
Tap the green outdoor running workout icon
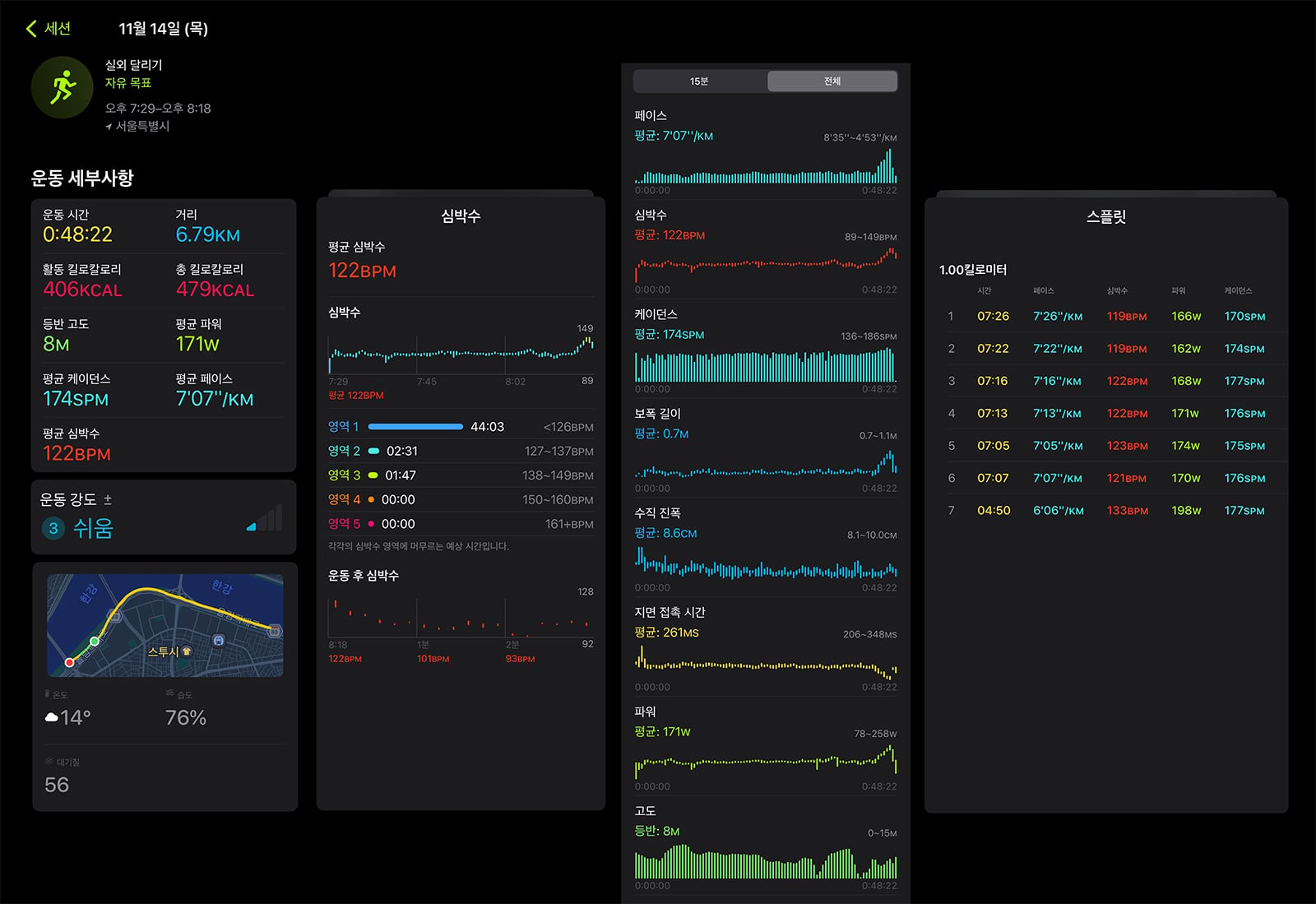[62, 87]
